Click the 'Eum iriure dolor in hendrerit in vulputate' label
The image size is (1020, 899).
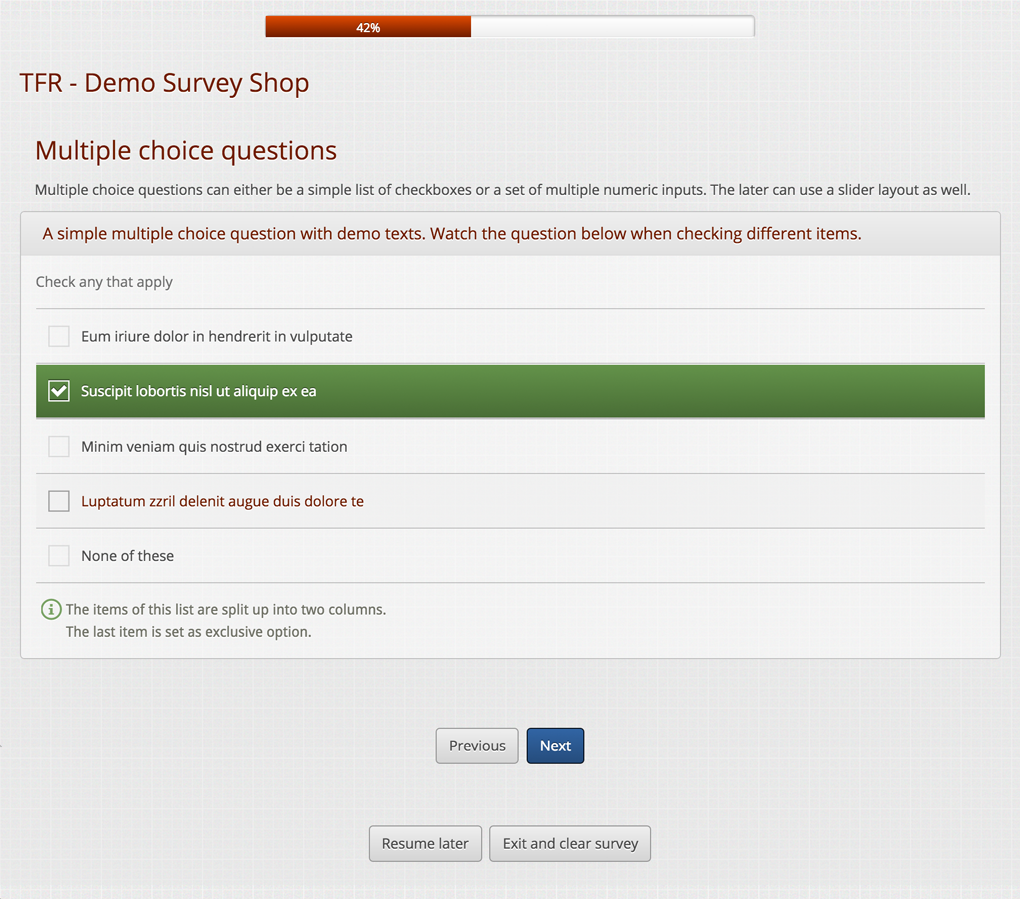click(x=216, y=337)
